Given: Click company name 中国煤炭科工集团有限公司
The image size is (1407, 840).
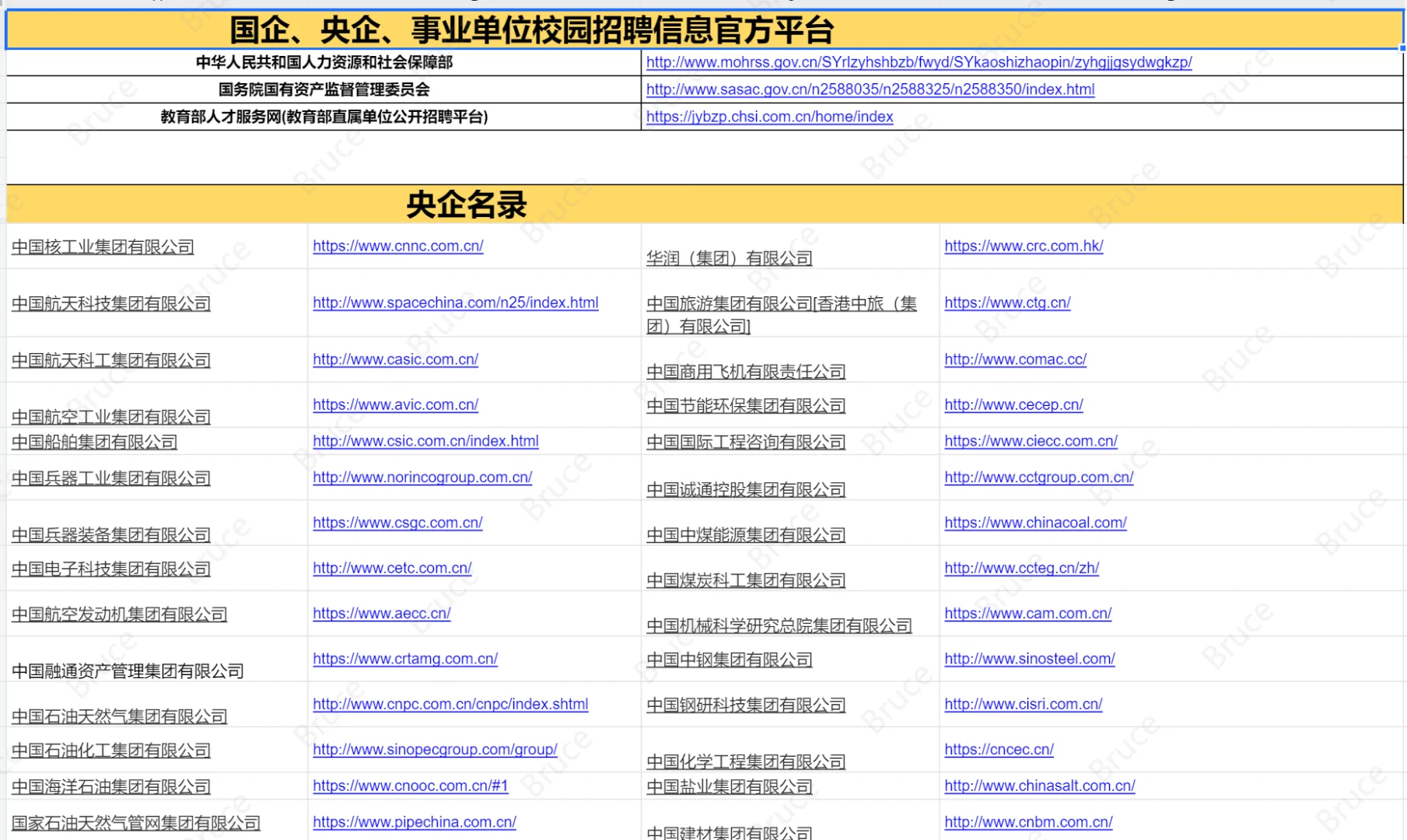Looking at the screenshot, I should point(746,581).
